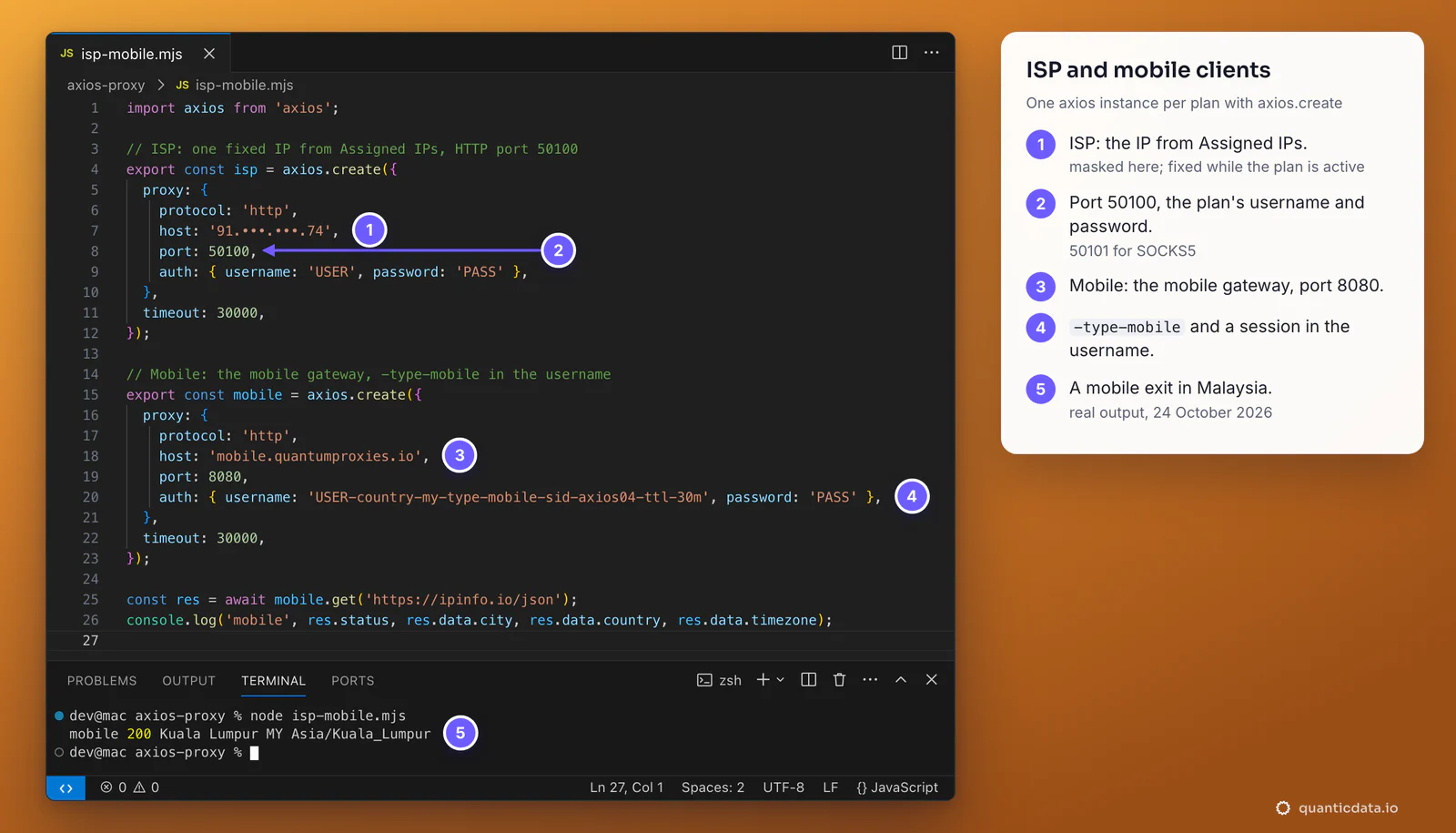Create a new terminal with plus icon
1456x833 pixels.
763,680
